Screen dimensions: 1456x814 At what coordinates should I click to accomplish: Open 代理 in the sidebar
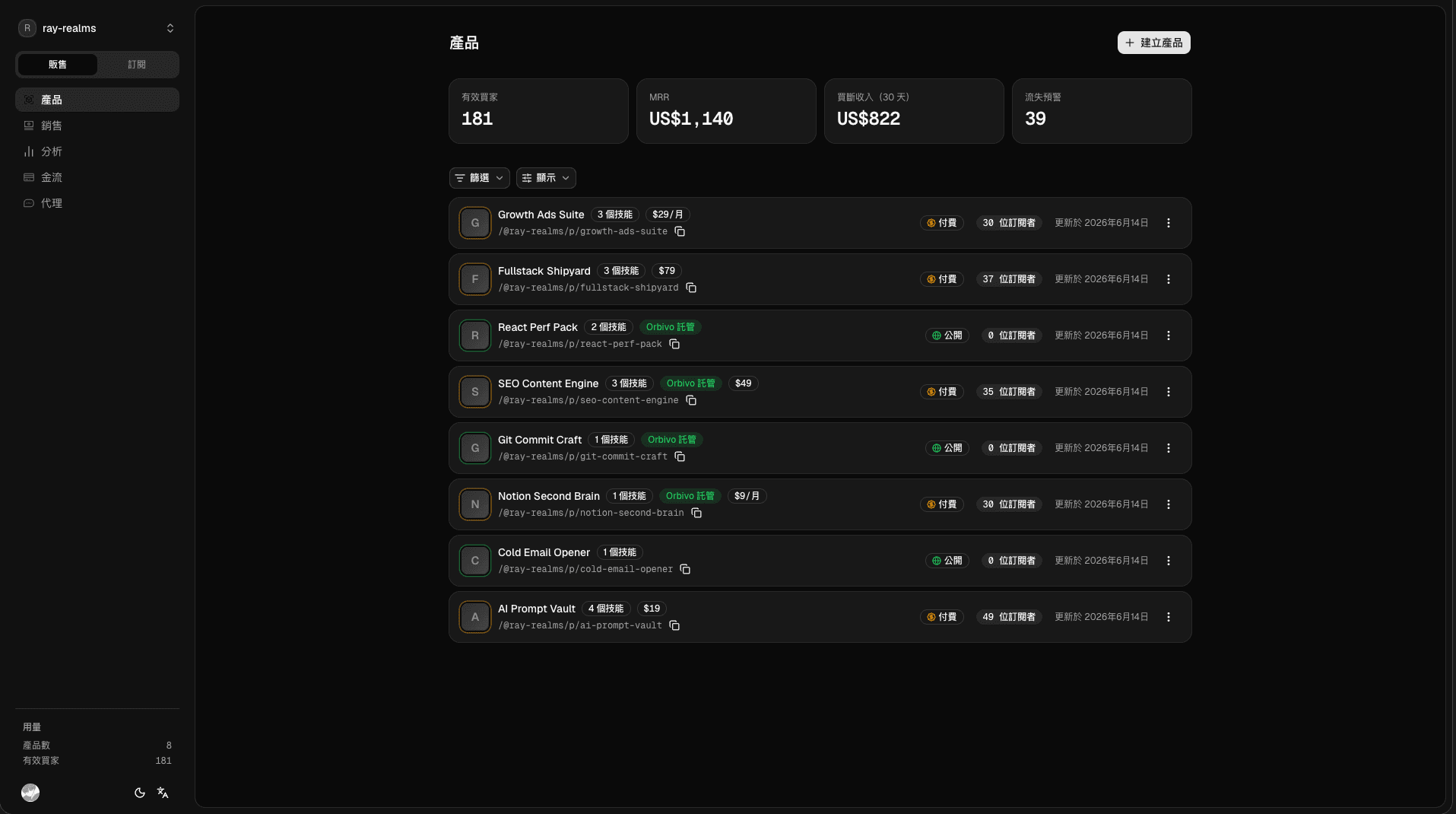tap(97, 203)
